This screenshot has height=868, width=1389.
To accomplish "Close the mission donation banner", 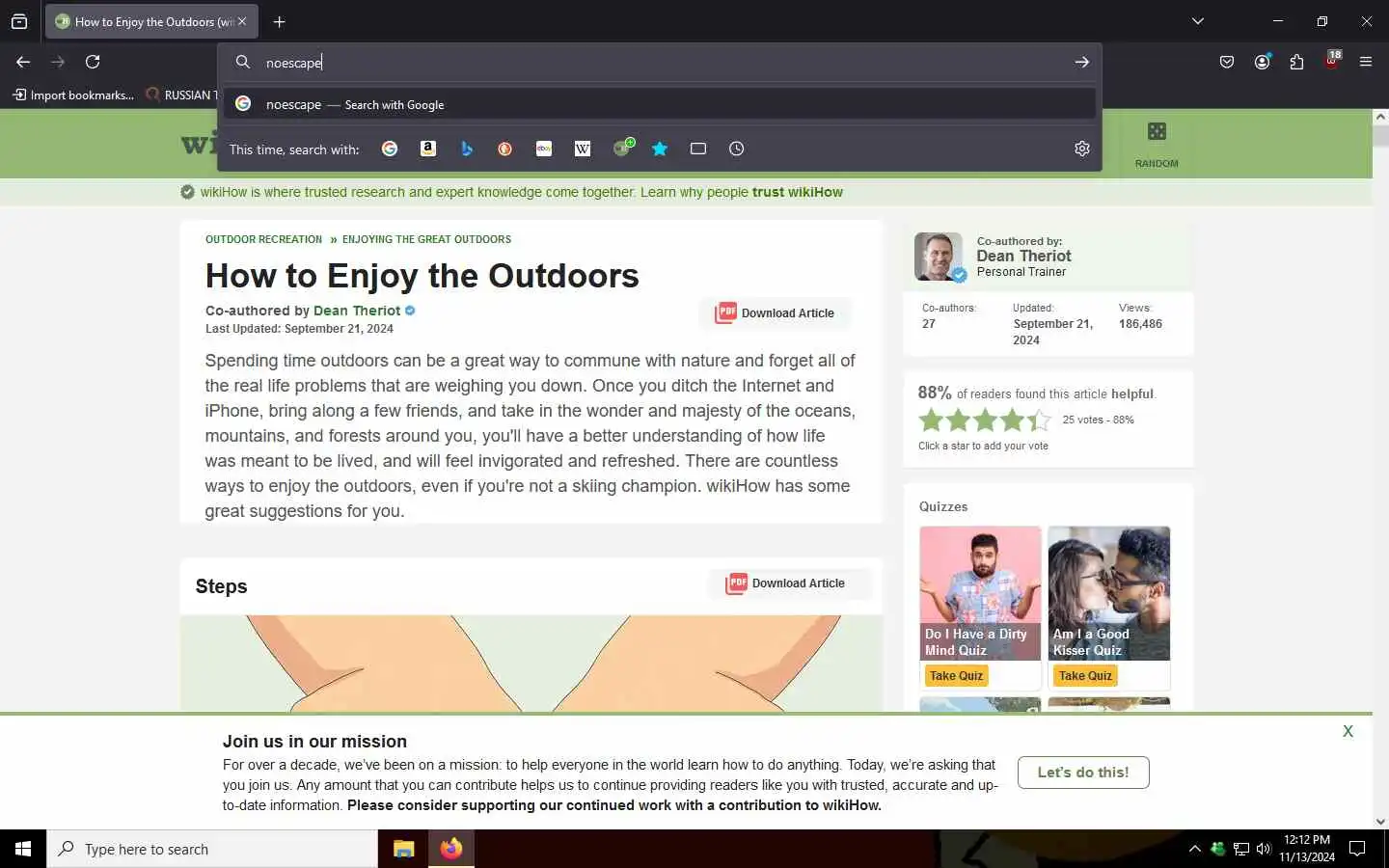I will click(x=1348, y=731).
